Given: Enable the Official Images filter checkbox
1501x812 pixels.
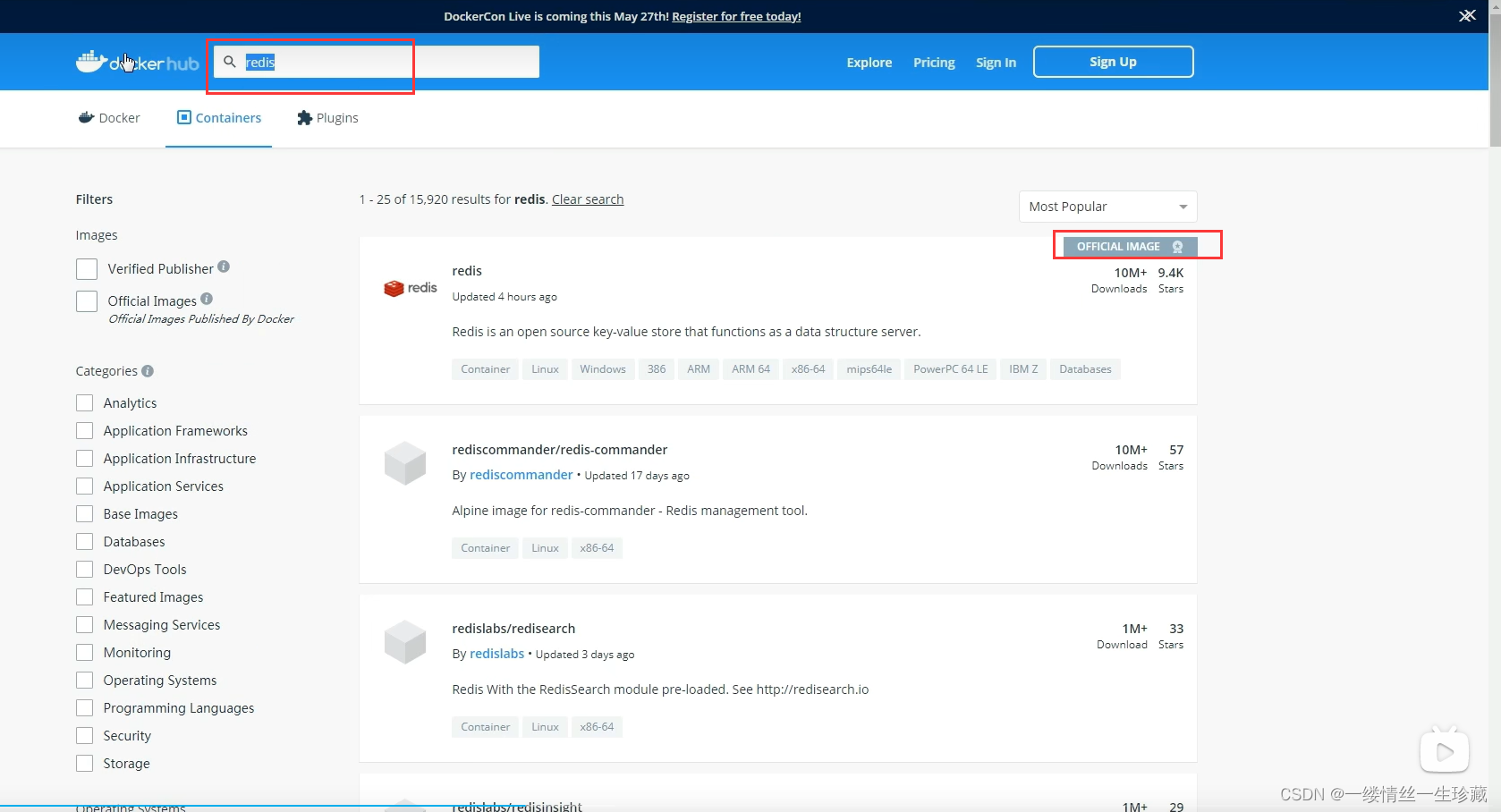Looking at the screenshot, I should pos(87,301).
